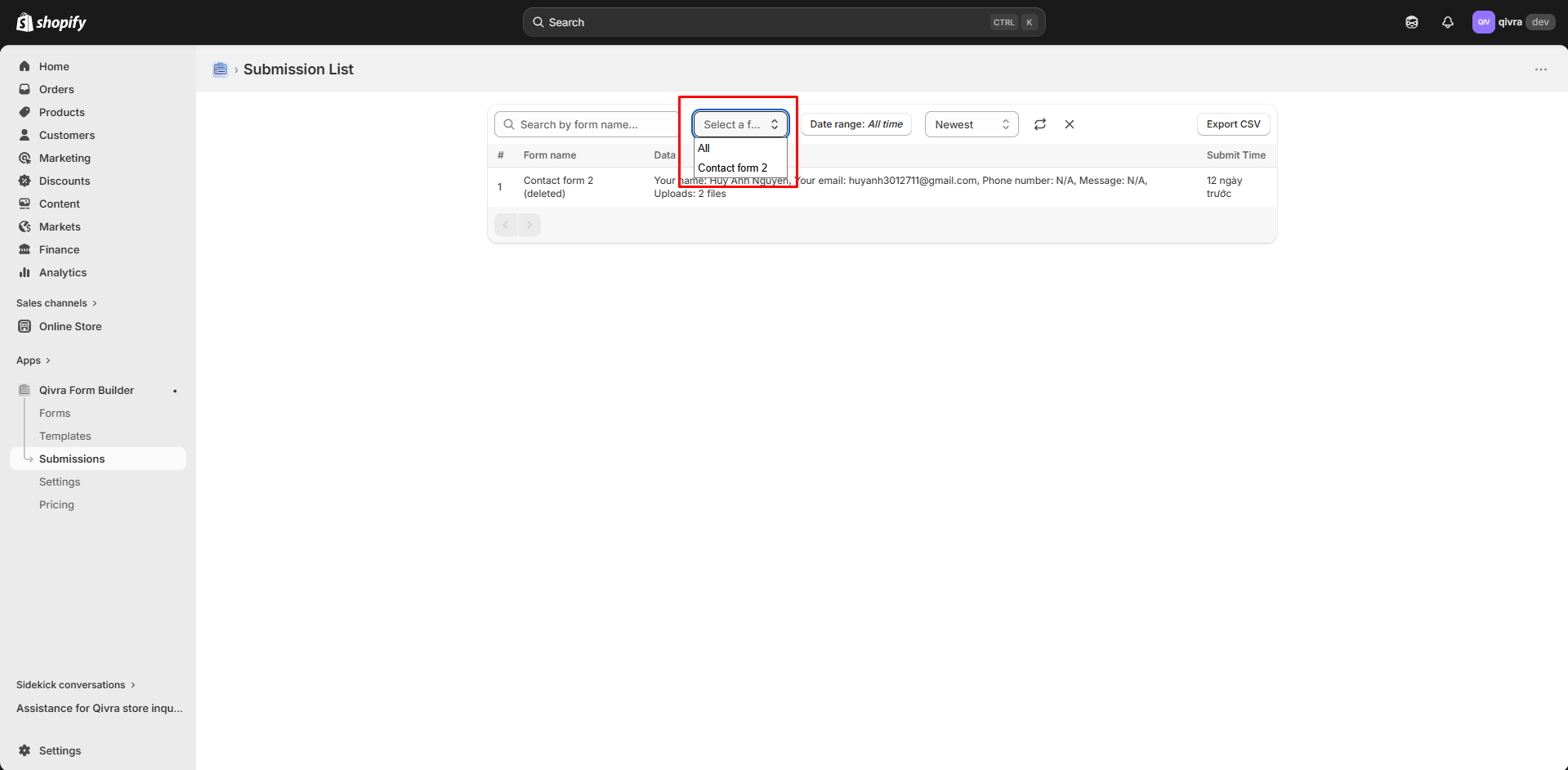Clear filters with X icon
The width and height of the screenshot is (1568, 770).
pos(1070,124)
